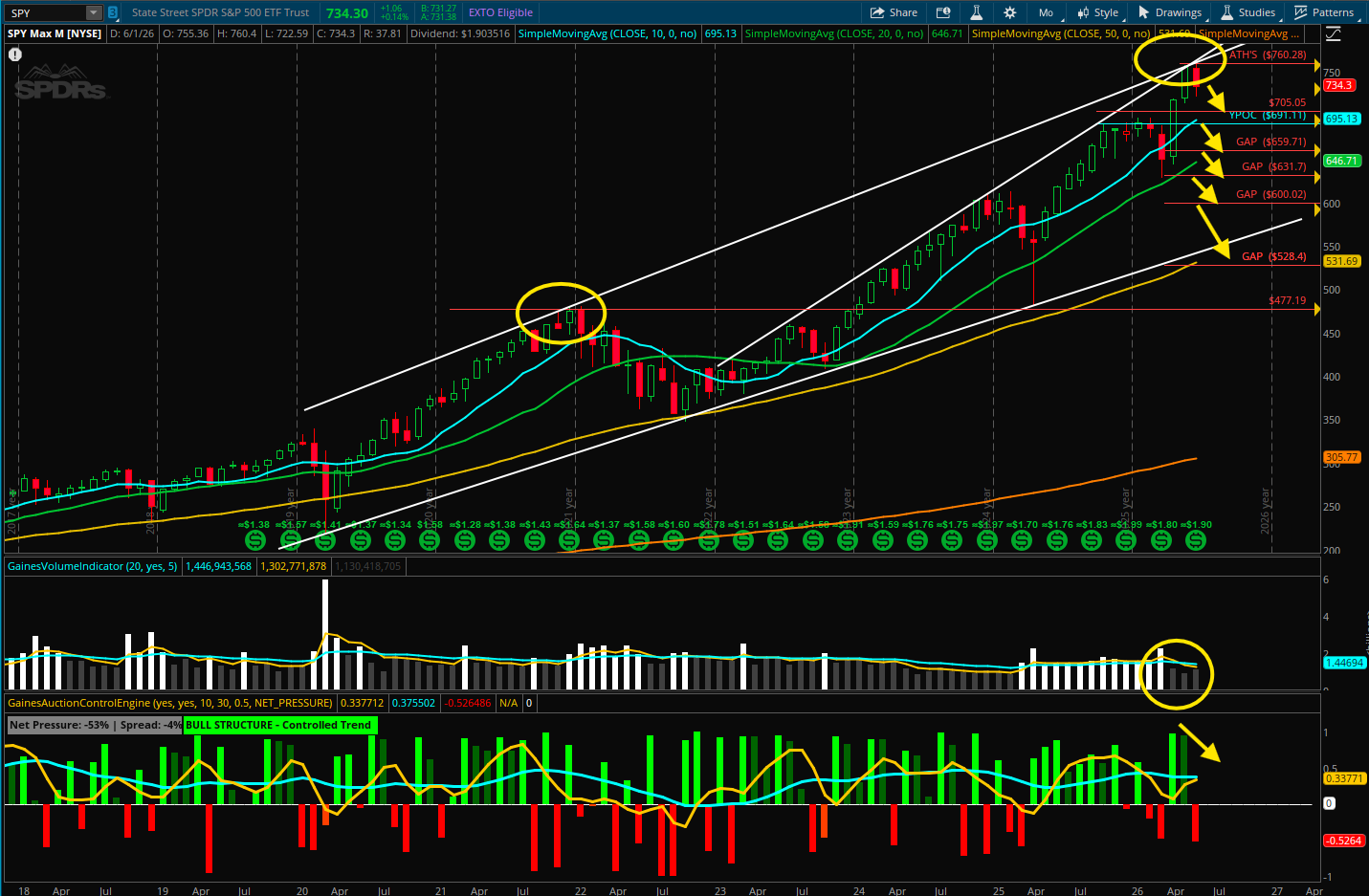
Task: Click the EXTO Eligible label
Action: tap(500, 12)
